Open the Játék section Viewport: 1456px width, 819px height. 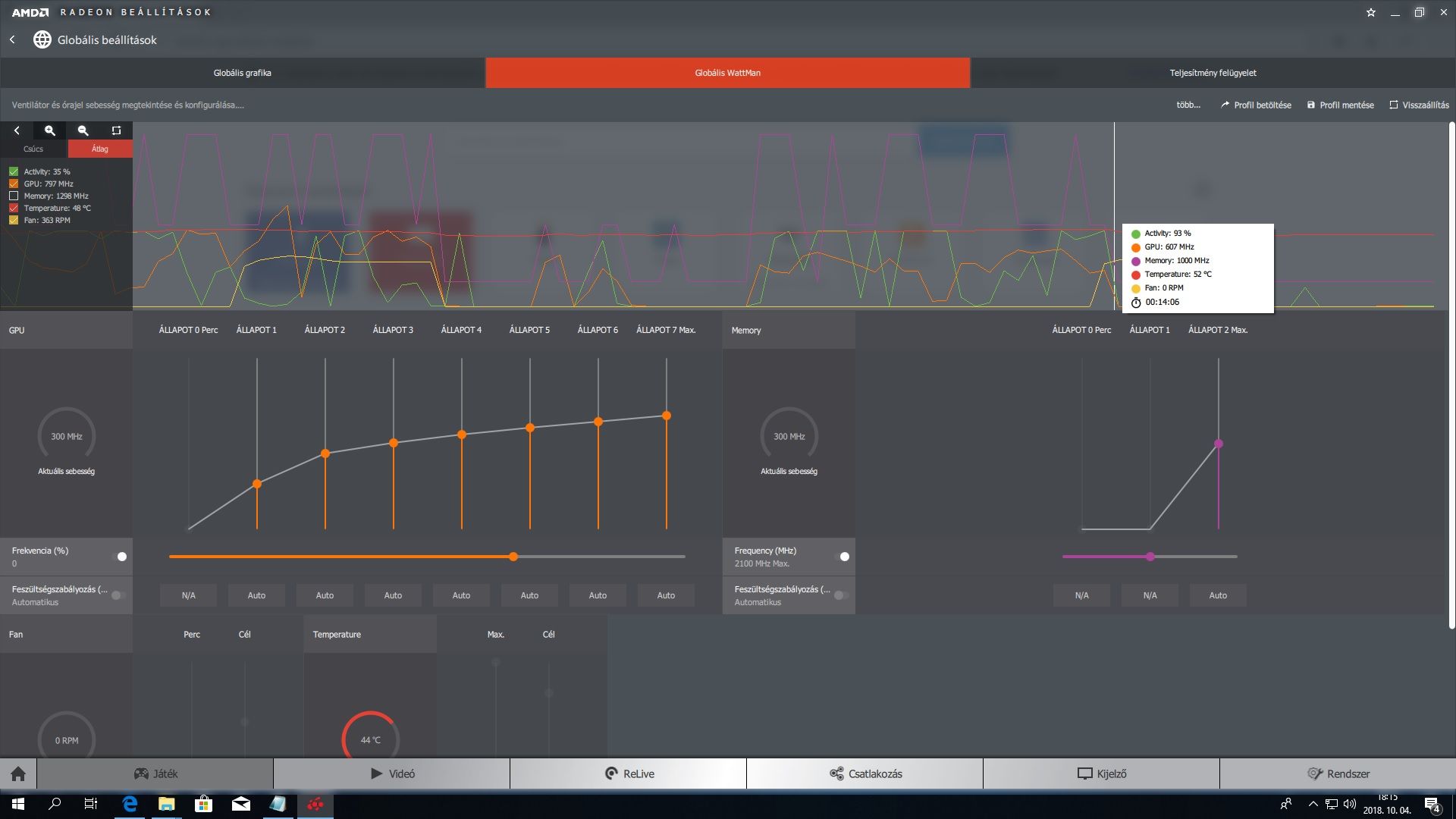point(155,773)
